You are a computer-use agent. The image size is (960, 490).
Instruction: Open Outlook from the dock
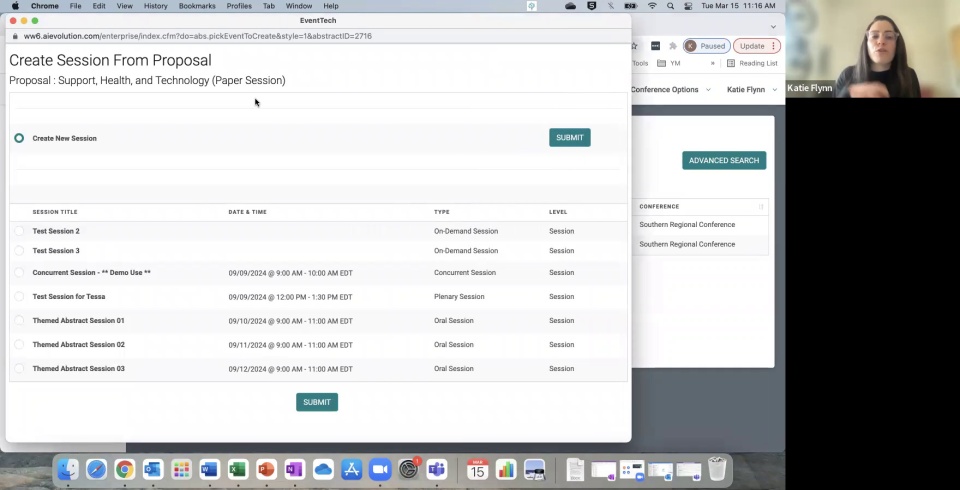(x=152, y=470)
